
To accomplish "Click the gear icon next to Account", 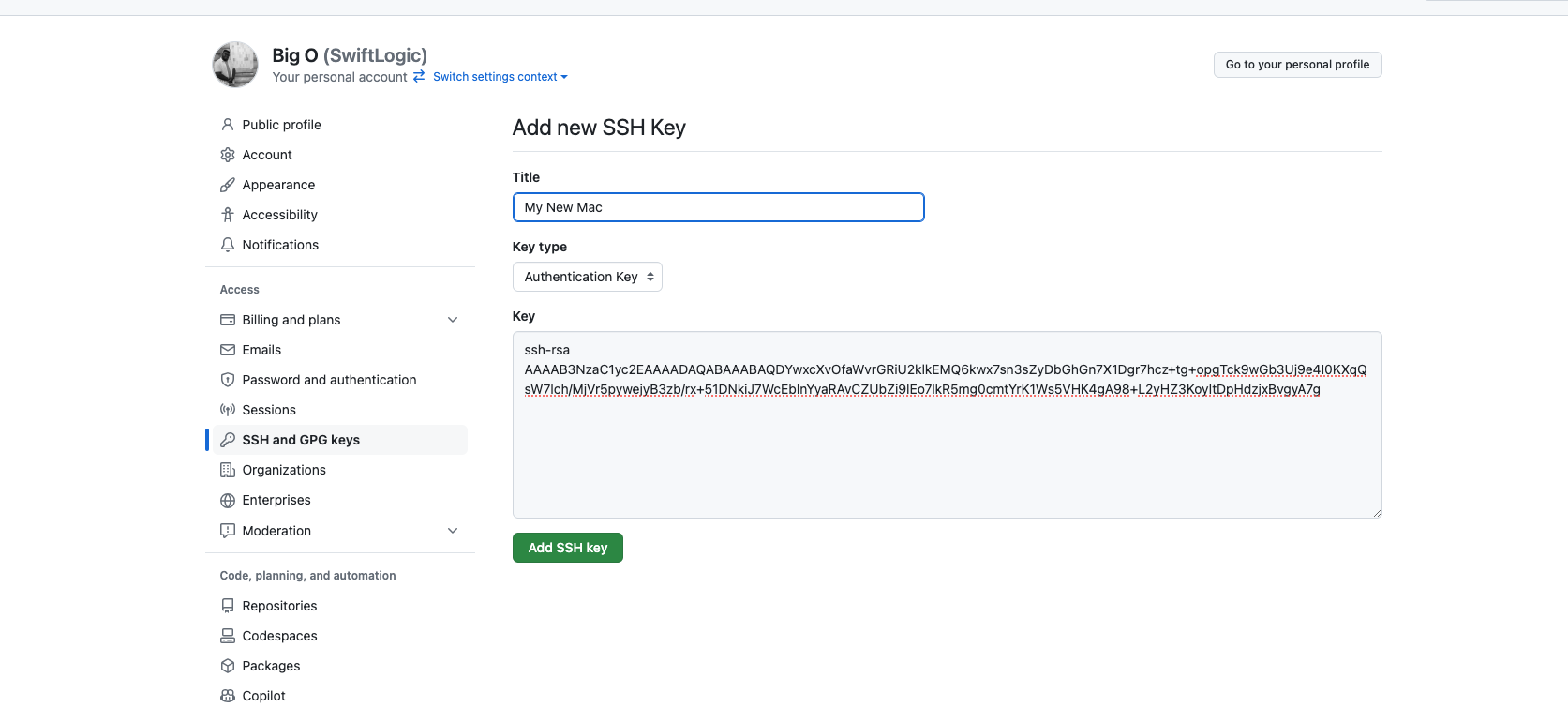I will click(228, 155).
